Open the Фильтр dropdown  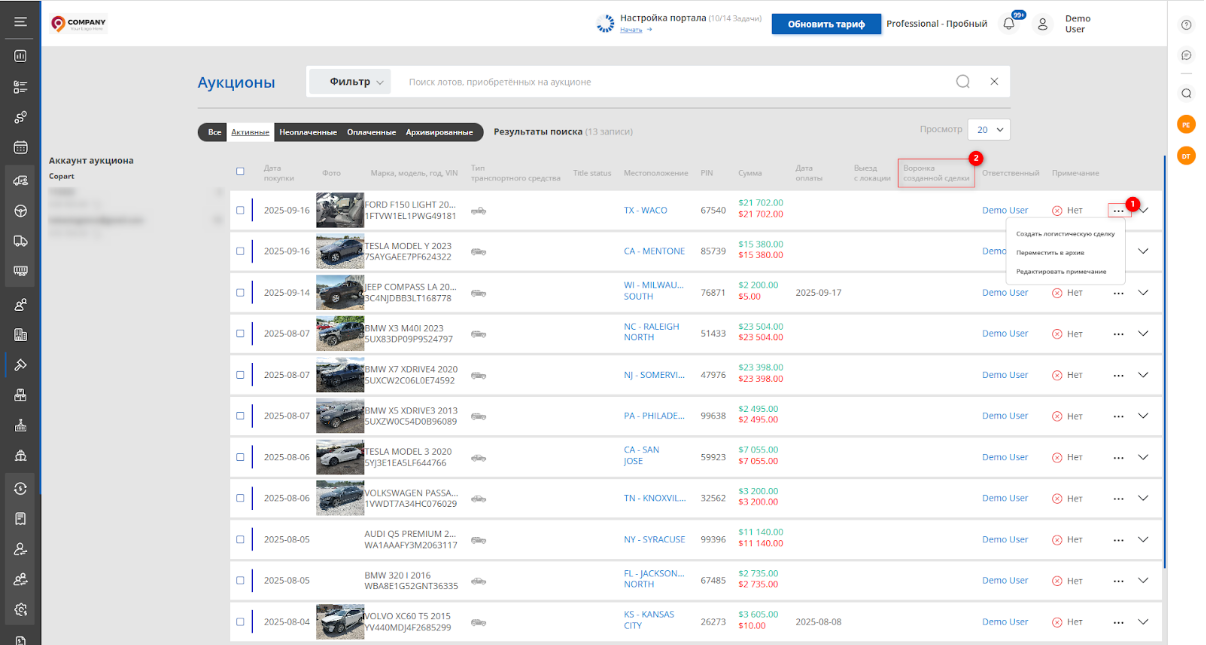point(349,82)
